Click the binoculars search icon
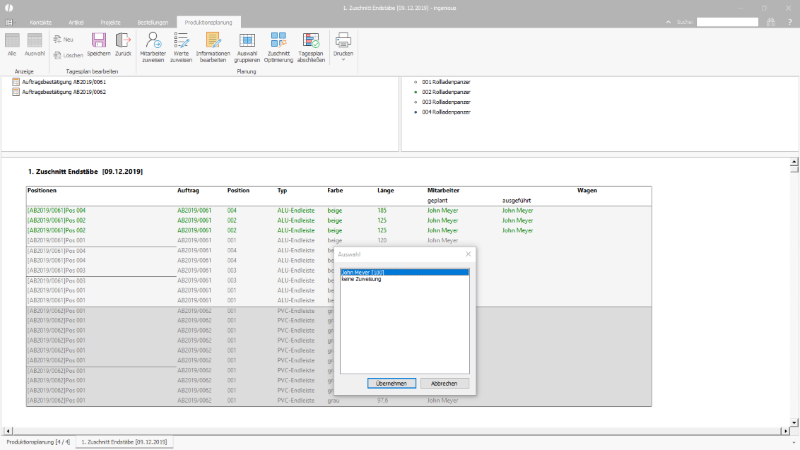This screenshot has height=450, width=800. 771,22
